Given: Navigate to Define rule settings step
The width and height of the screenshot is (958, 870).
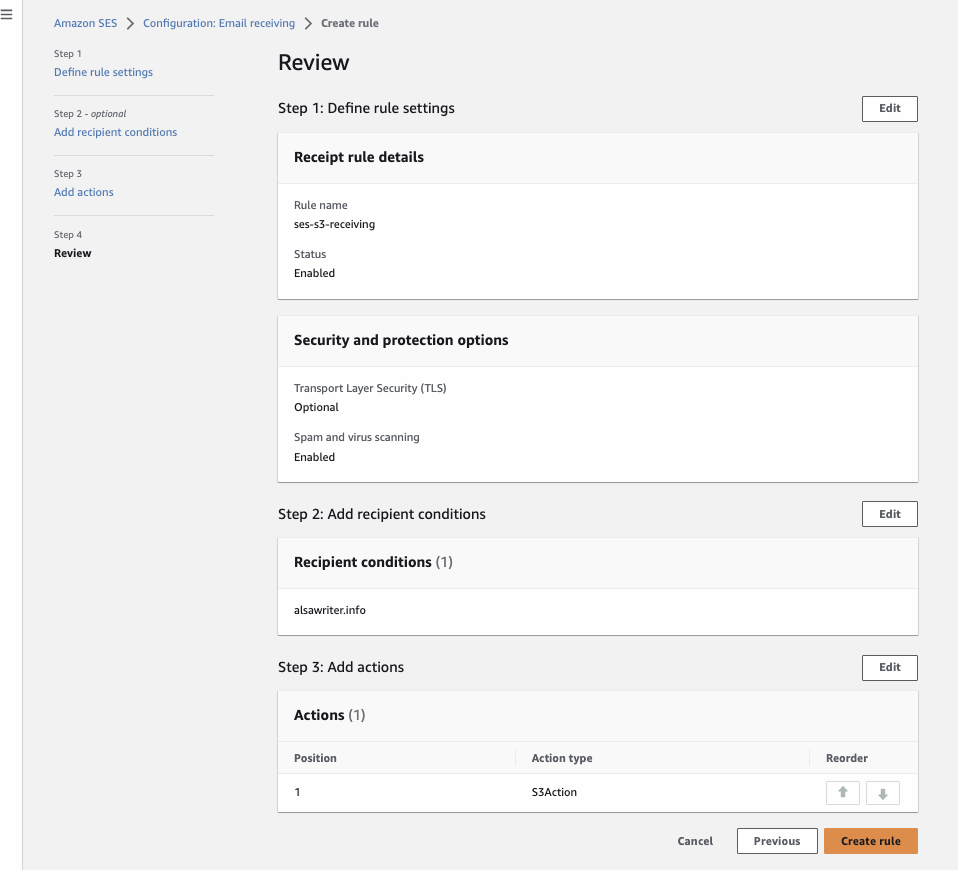Looking at the screenshot, I should click(103, 72).
